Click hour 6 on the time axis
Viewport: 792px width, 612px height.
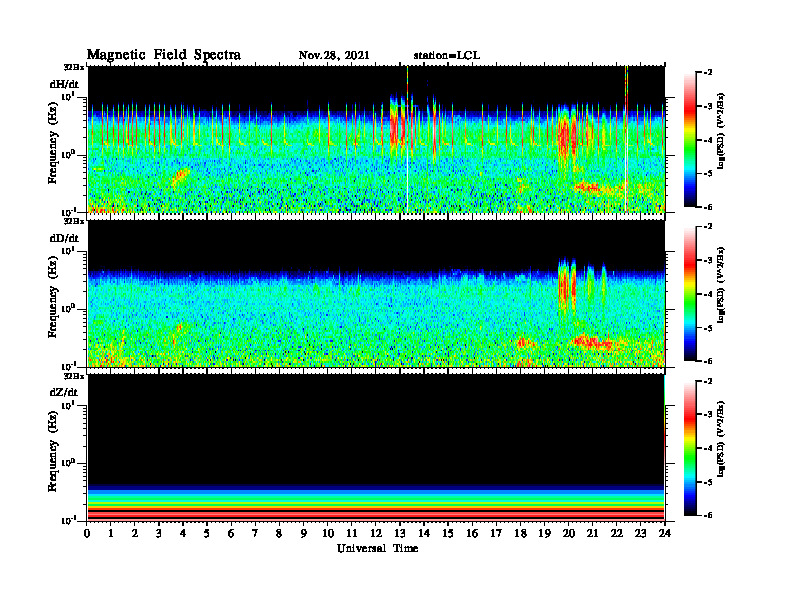tap(231, 534)
